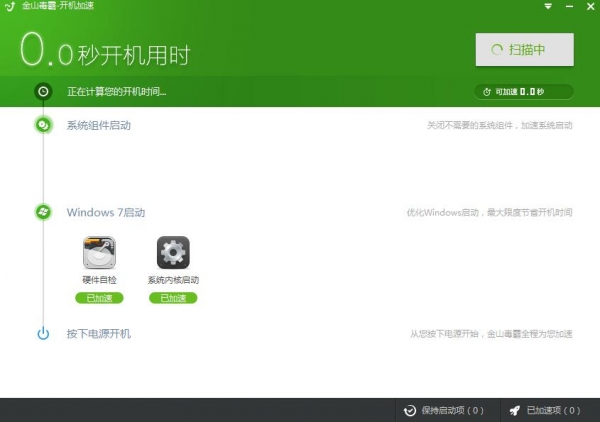600x422 pixels.
Task: Select the Windows 7启动 heading
Action: [x=106, y=212]
